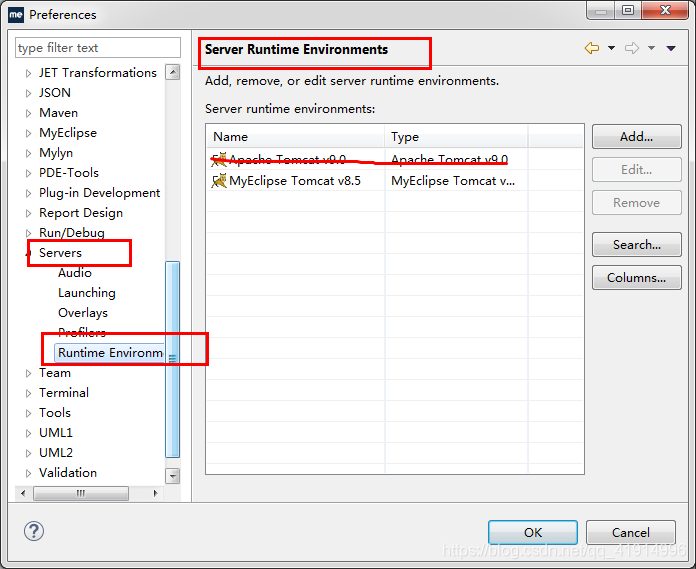Sort by the Type column header
The width and height of the screenshot is (696, 569).
point(456,136)
